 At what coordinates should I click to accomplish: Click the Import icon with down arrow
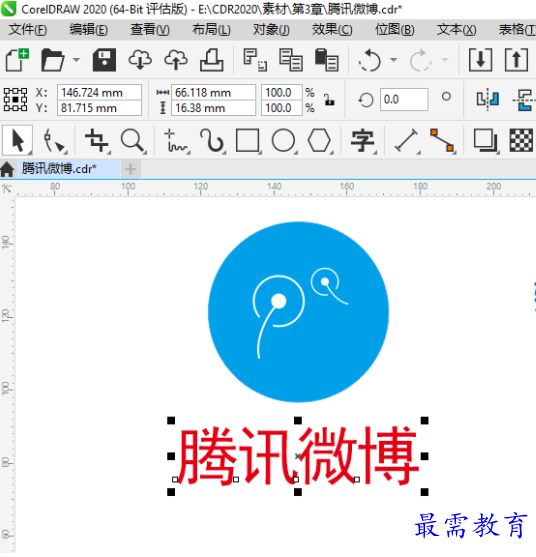[480, 60]
